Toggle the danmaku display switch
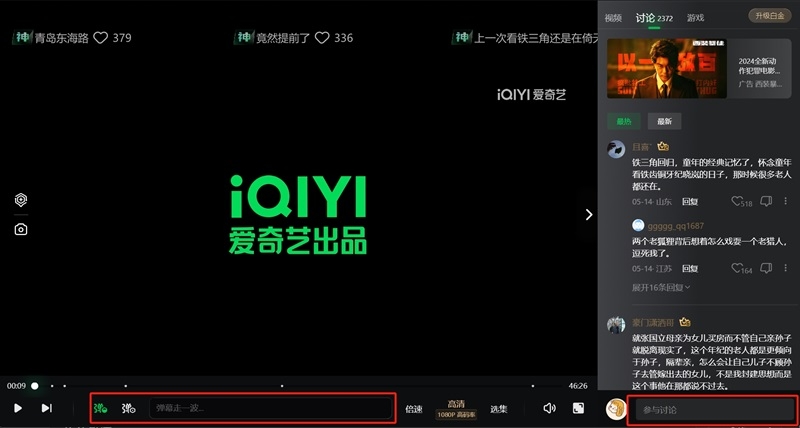Image resolution: width=800 pixels, height=428 pixels. pyautogui.click(x=101, y=408)
